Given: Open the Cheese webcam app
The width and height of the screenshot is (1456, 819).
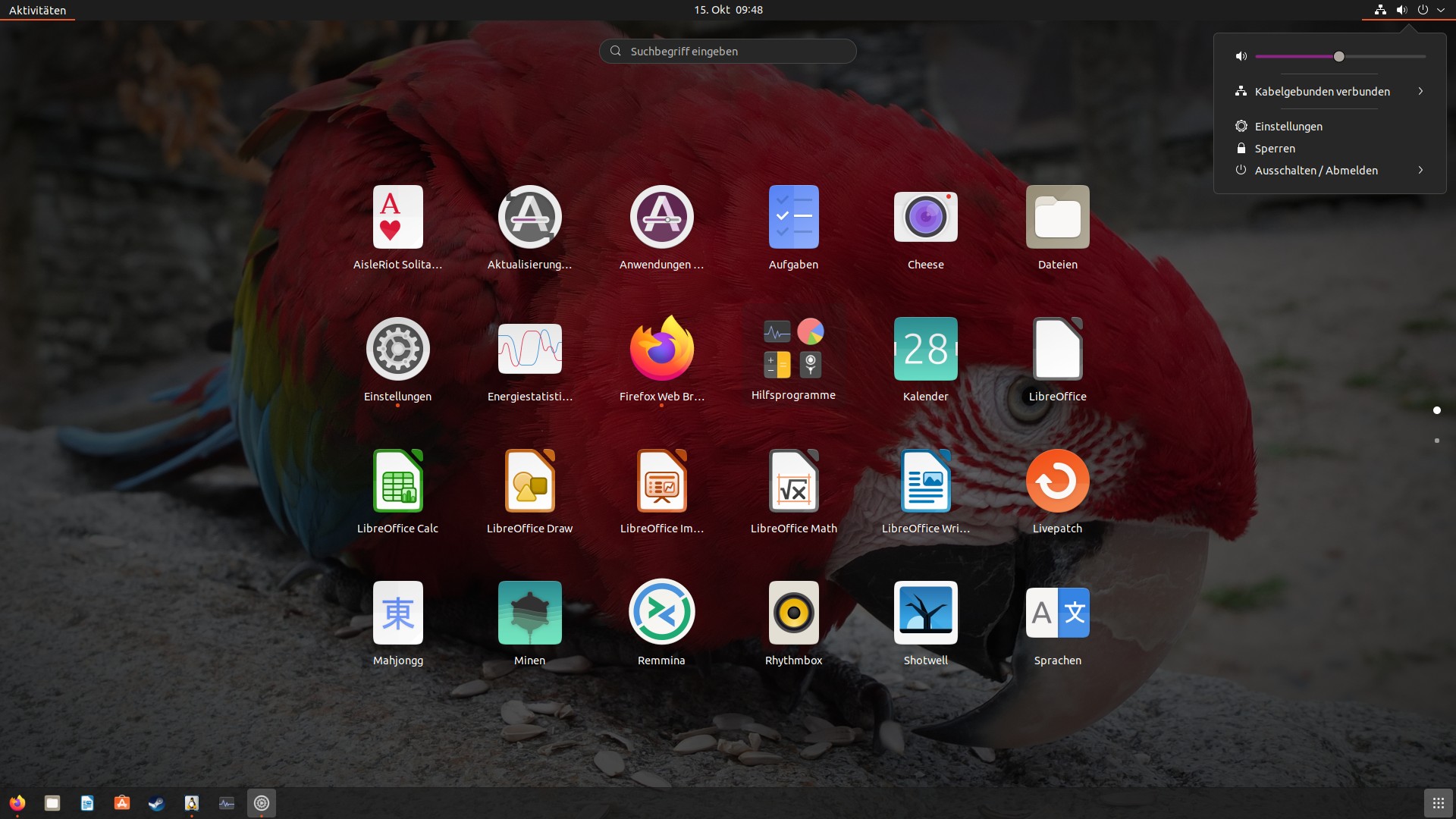Looking at the screenshot, I should pos(925,218).
